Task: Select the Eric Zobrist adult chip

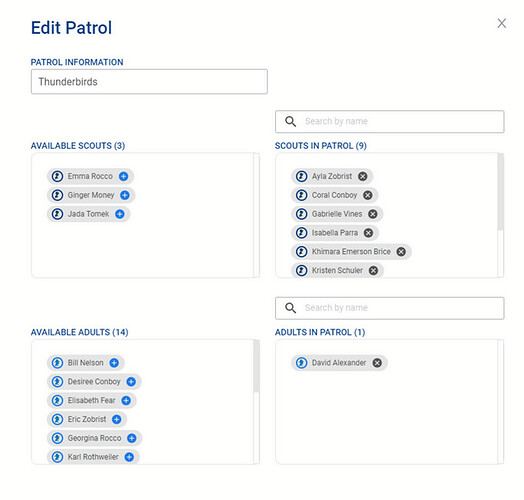Action: coord(87,419)
